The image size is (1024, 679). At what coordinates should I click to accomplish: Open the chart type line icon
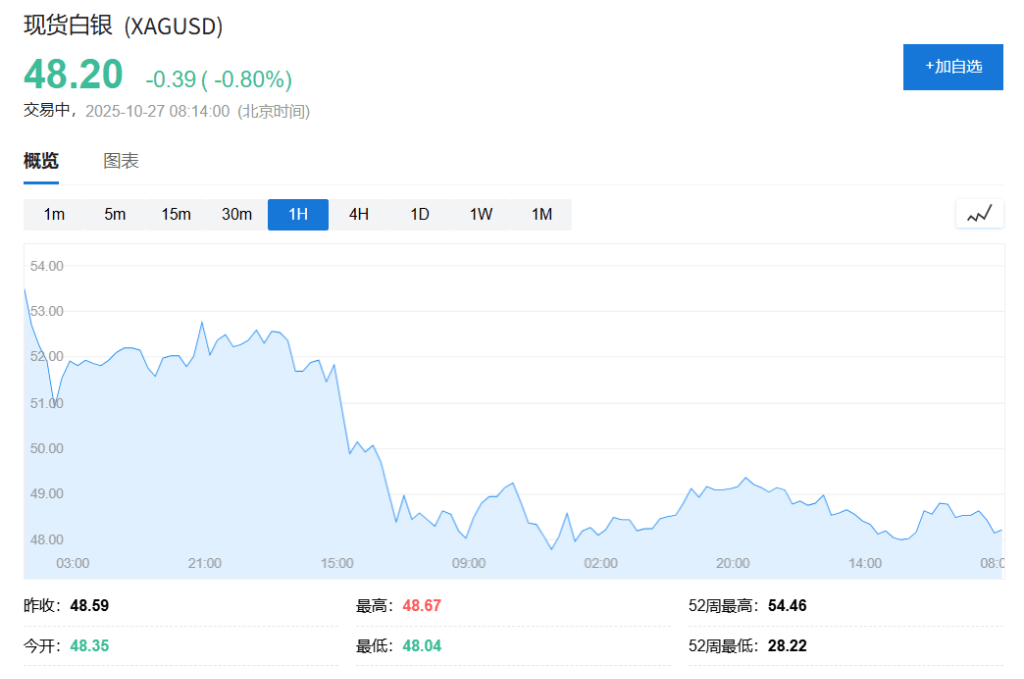[979, 214]
